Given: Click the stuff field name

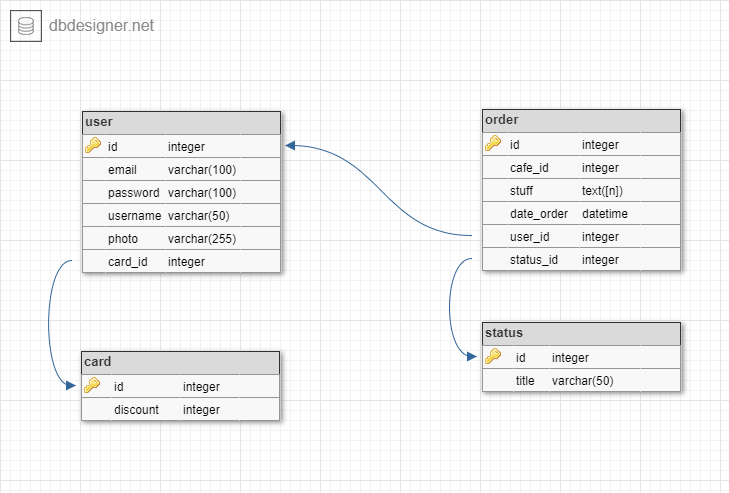Looking at the screenshot, I should [521, 191].
